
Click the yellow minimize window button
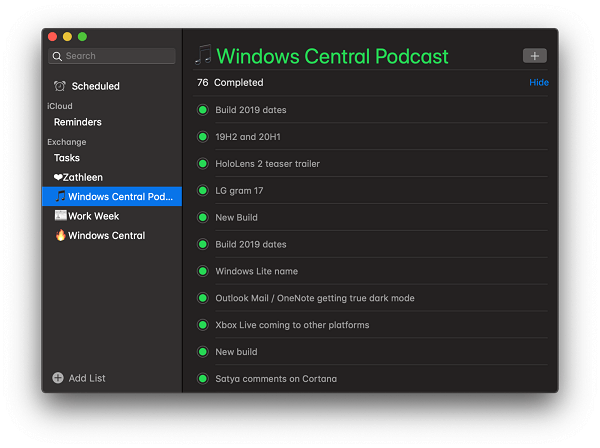point(67,37)
